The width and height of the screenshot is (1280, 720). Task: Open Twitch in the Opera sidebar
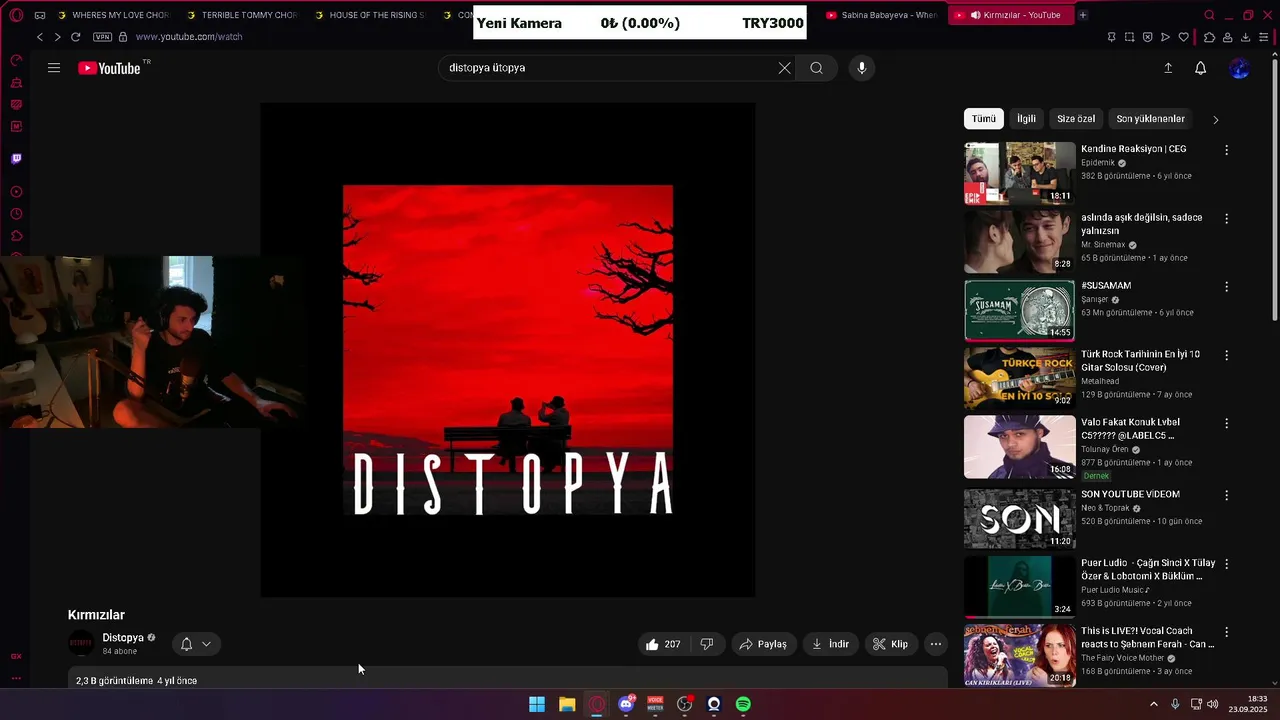16,159
